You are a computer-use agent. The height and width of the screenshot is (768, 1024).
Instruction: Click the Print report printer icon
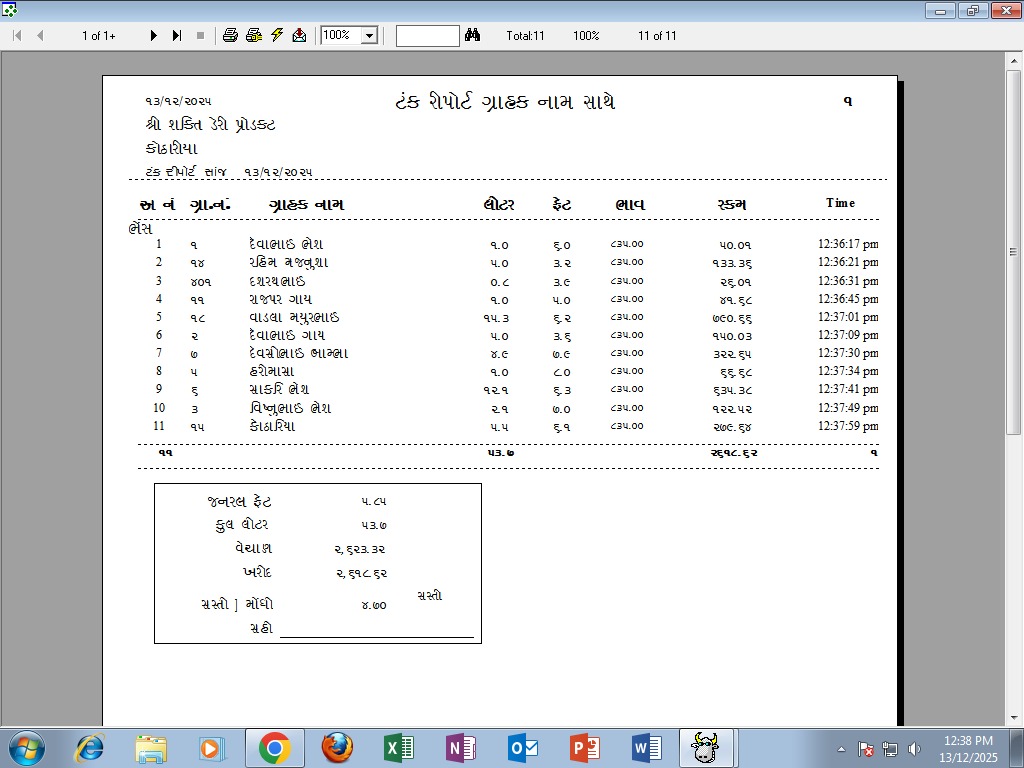[230, 35]
